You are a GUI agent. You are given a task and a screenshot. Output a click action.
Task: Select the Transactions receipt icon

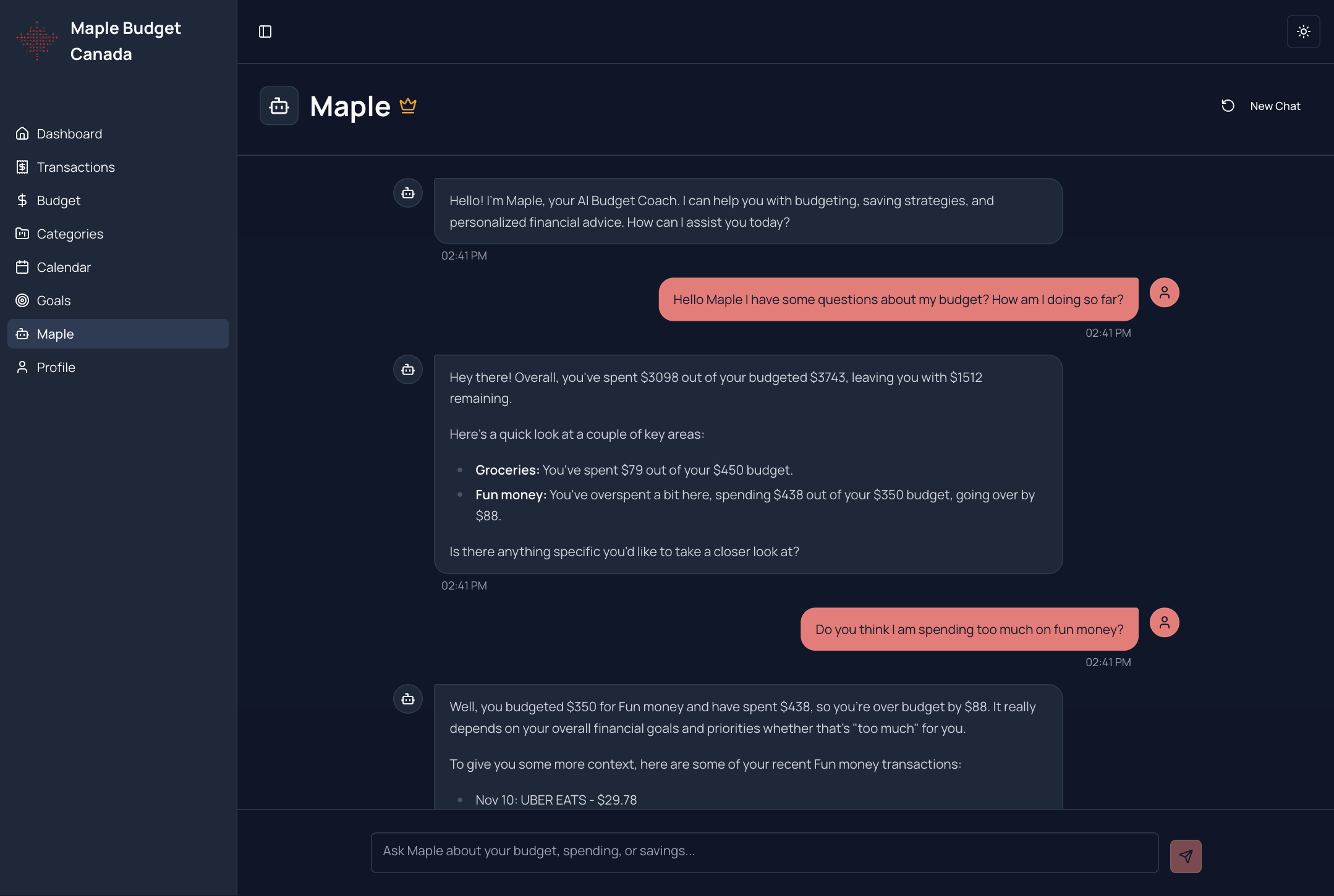point(23,167)
